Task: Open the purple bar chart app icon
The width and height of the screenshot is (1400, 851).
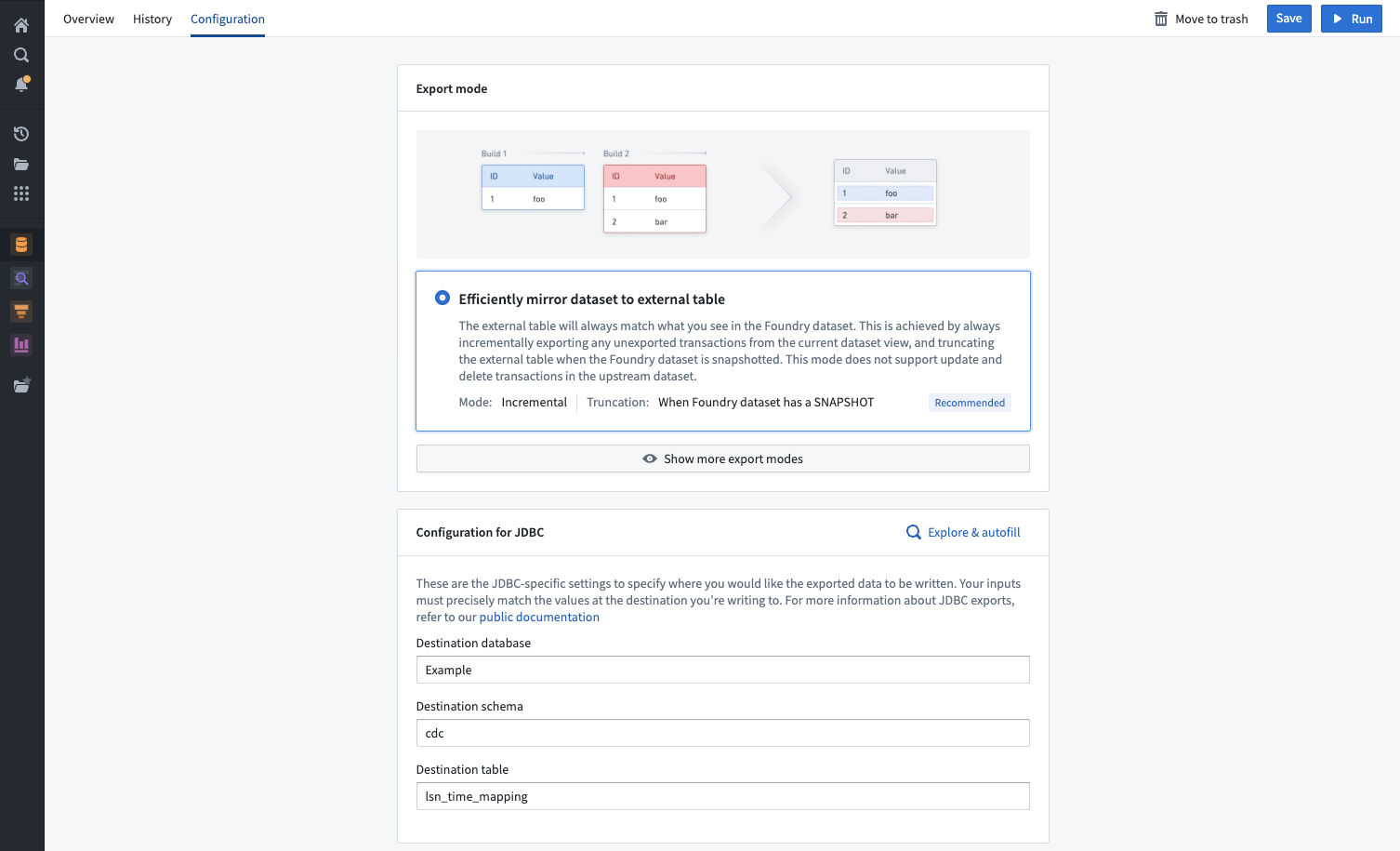Action: [x=21, y=345]
